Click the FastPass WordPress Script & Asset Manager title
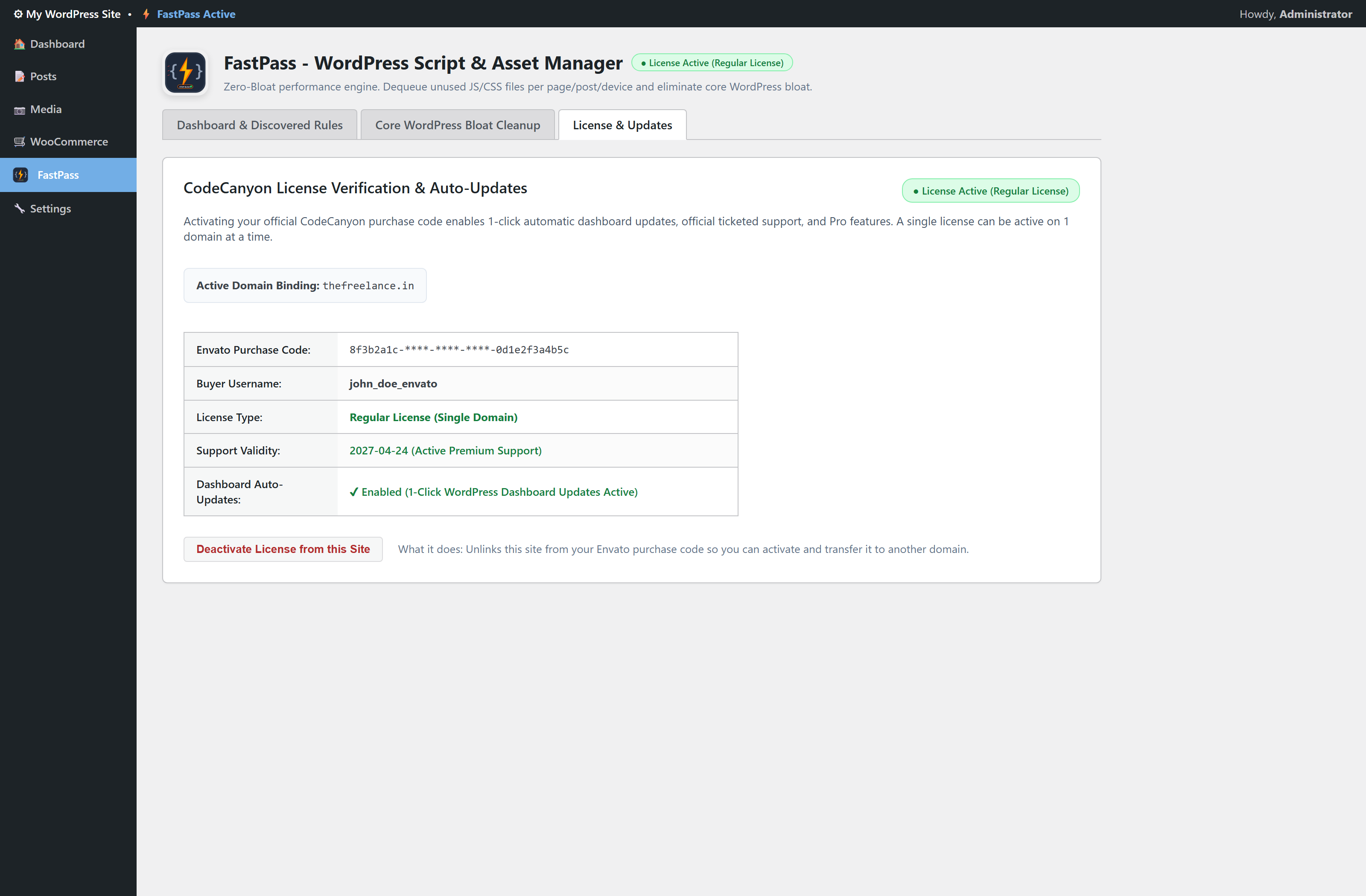This screenshot has width=1366, height=896. pos(423,63)
